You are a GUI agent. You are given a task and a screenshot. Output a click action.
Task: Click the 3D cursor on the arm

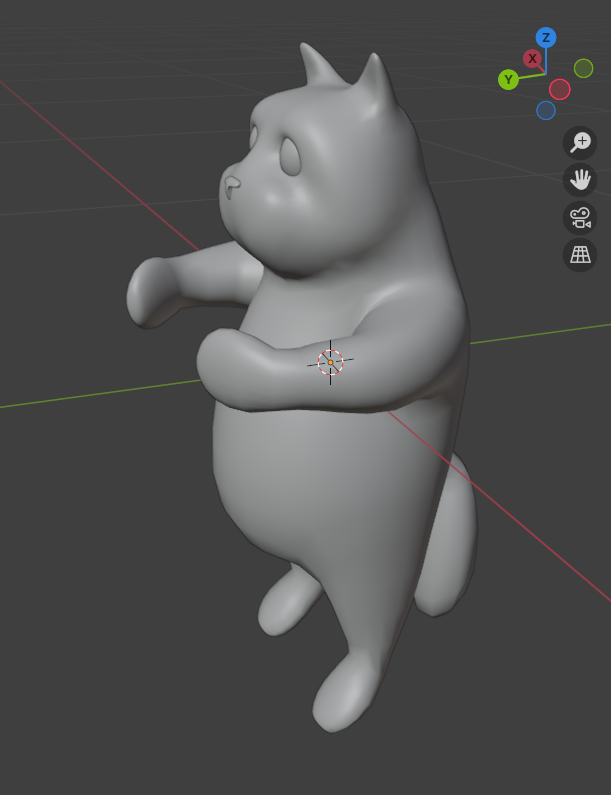point(330,363)
